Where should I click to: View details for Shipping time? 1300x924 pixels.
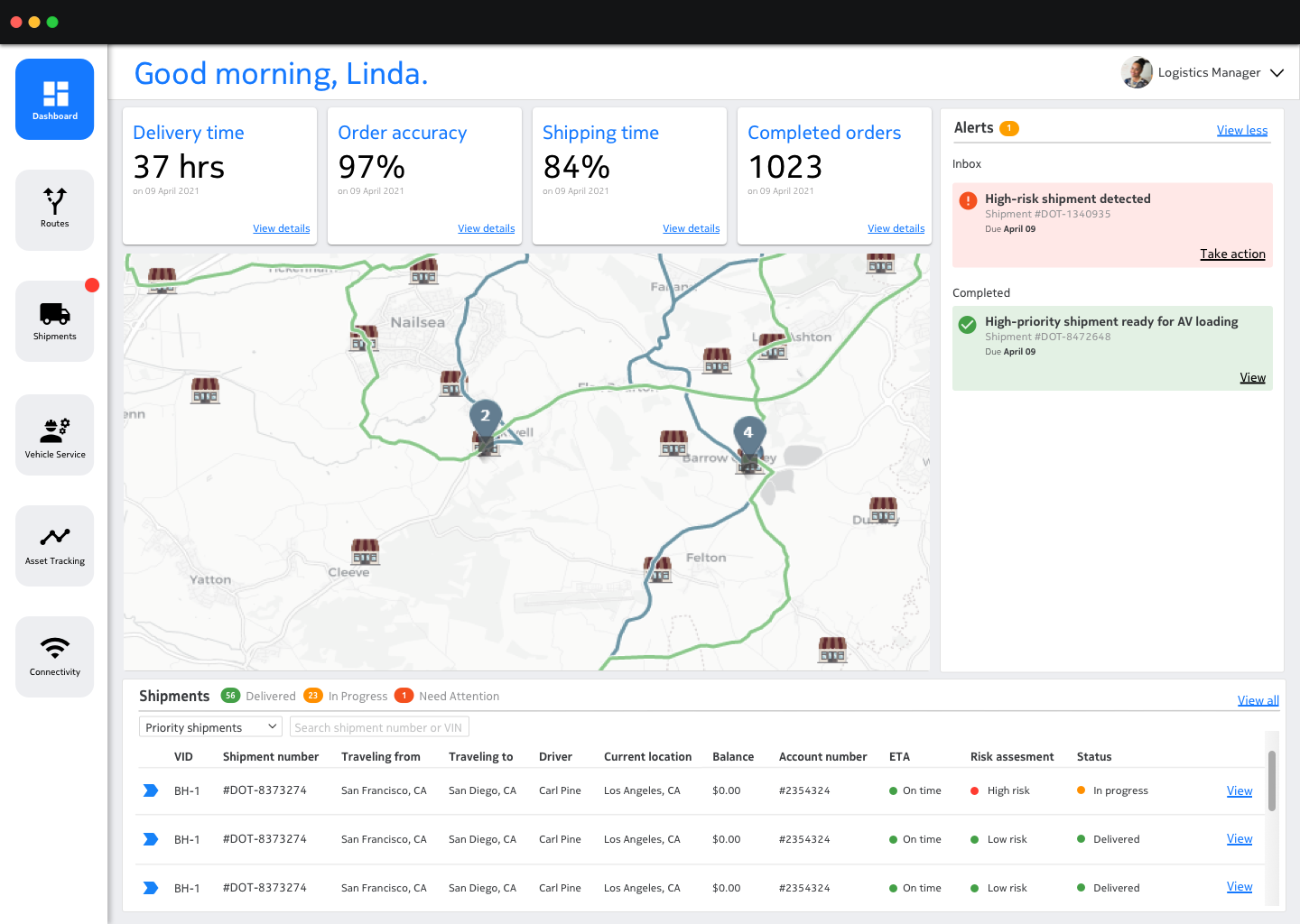click(691, 229)
